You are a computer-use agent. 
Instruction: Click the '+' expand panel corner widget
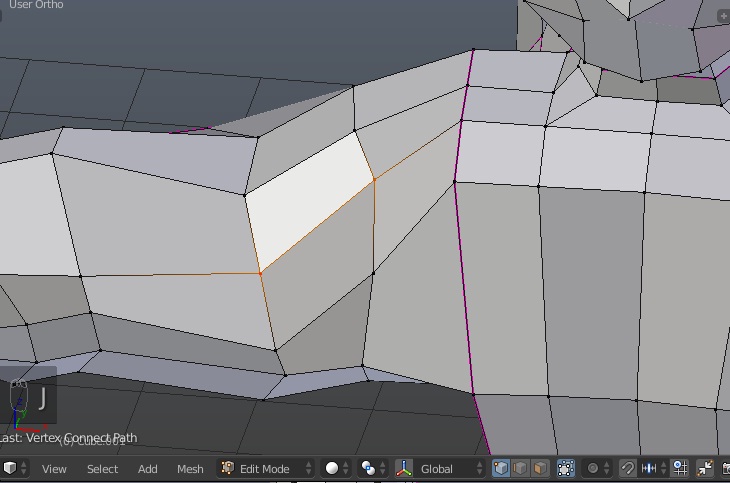tap(723, 15)
